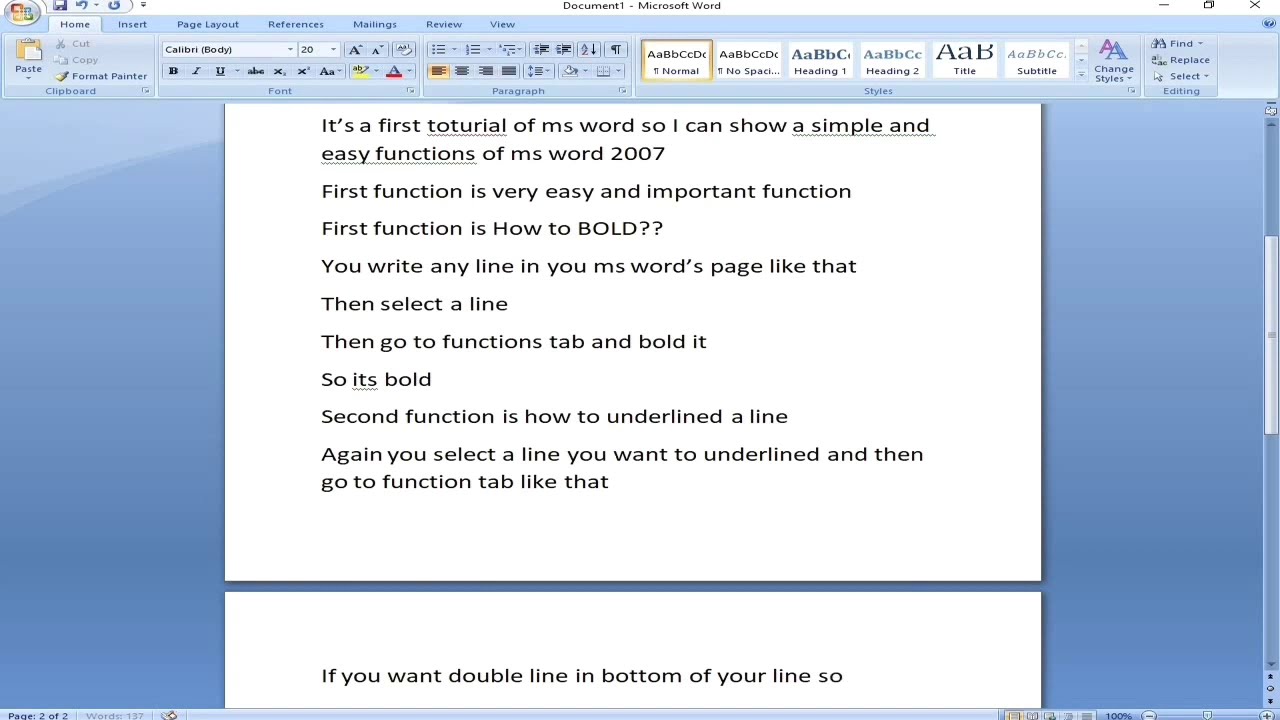Apply the Normal style
1280x720 pixels.
tap(677, 60)
